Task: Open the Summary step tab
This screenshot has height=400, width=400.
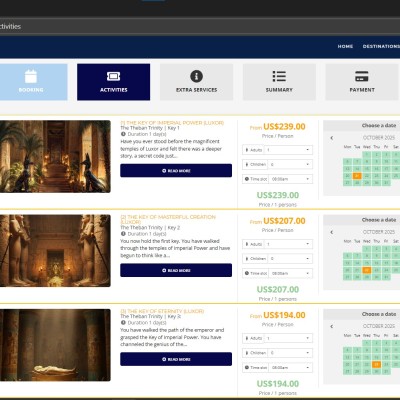Action: click(x=279, y=82)
